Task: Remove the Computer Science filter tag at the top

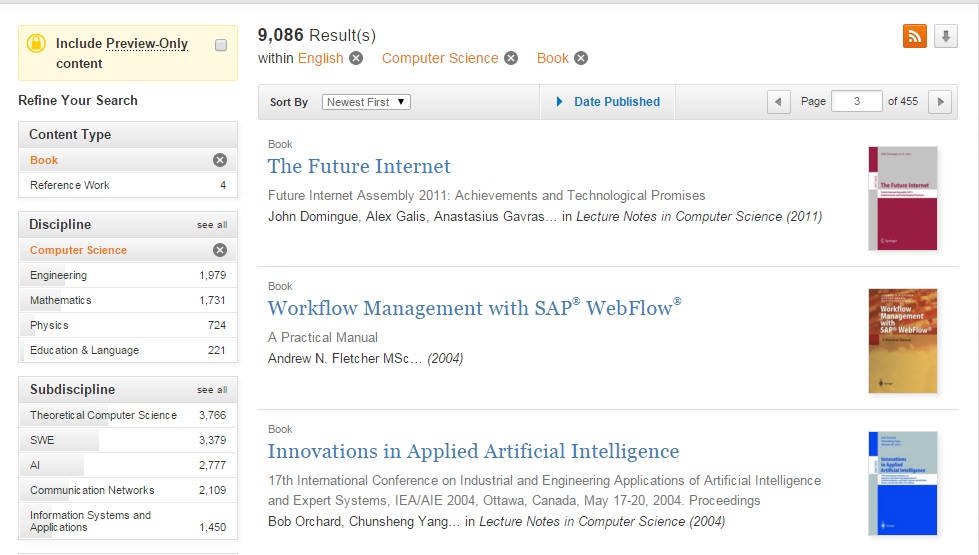Action: click(x=511, y=58)
